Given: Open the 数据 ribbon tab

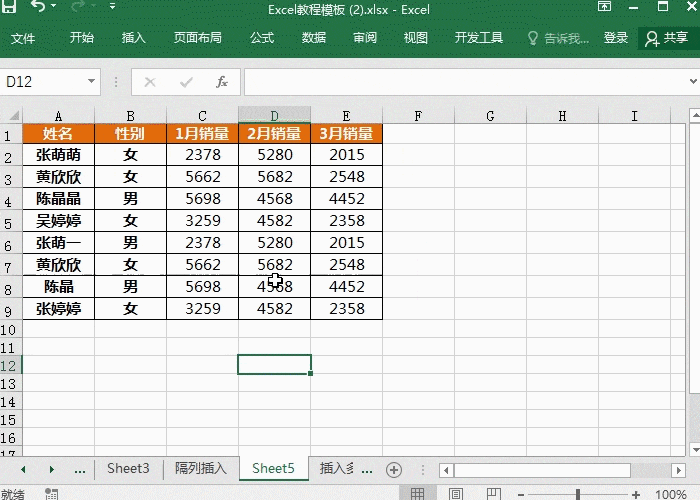Looking at the screenshot, I should tap(313, 38).
